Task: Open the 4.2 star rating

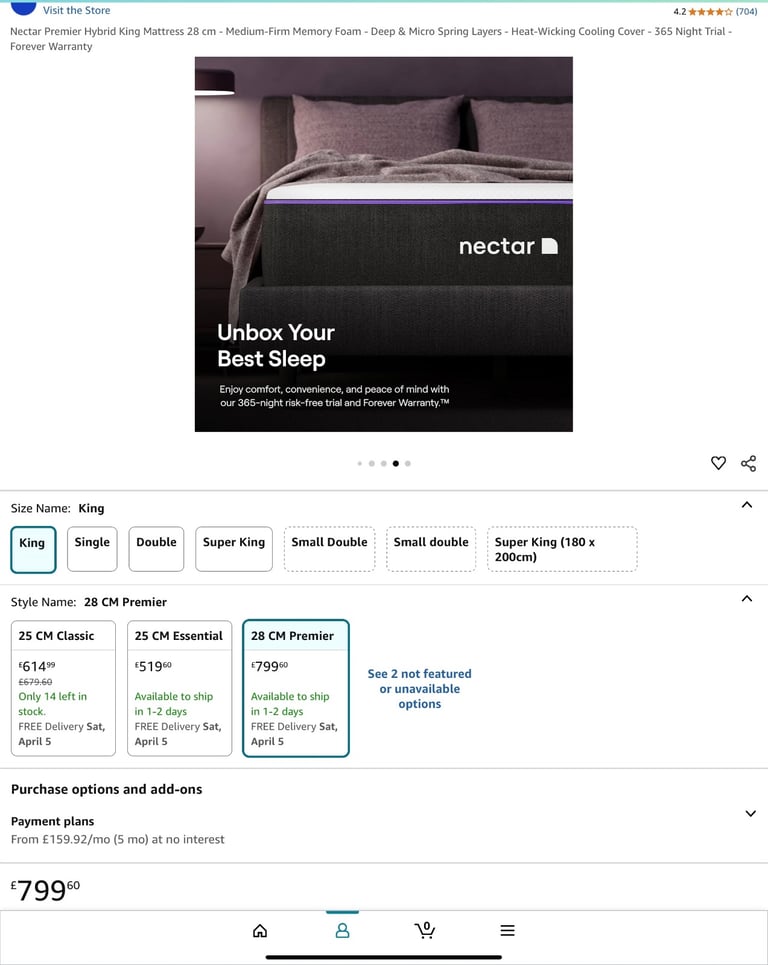Action: coord(702,11)
